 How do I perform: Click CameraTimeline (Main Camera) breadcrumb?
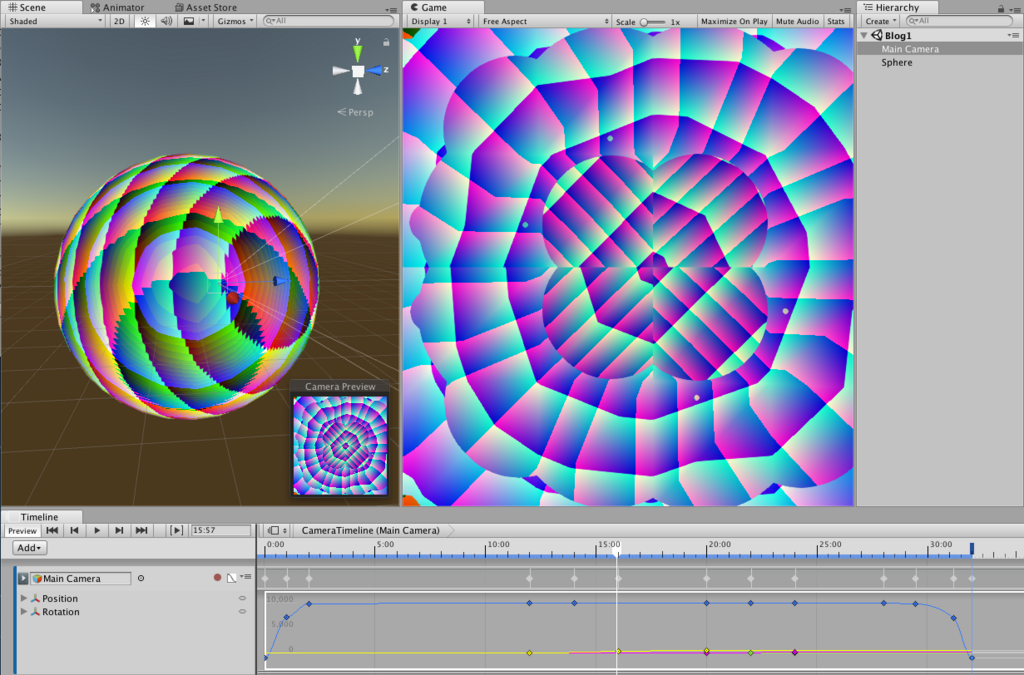click(x=370, y=531)
